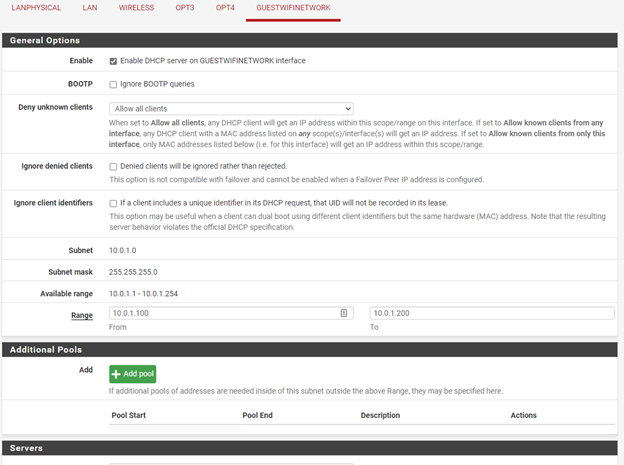This screenshot has width=624, height=465.
Task: Switch to the OPT4 tab
Action: click(x=225, y=8)
